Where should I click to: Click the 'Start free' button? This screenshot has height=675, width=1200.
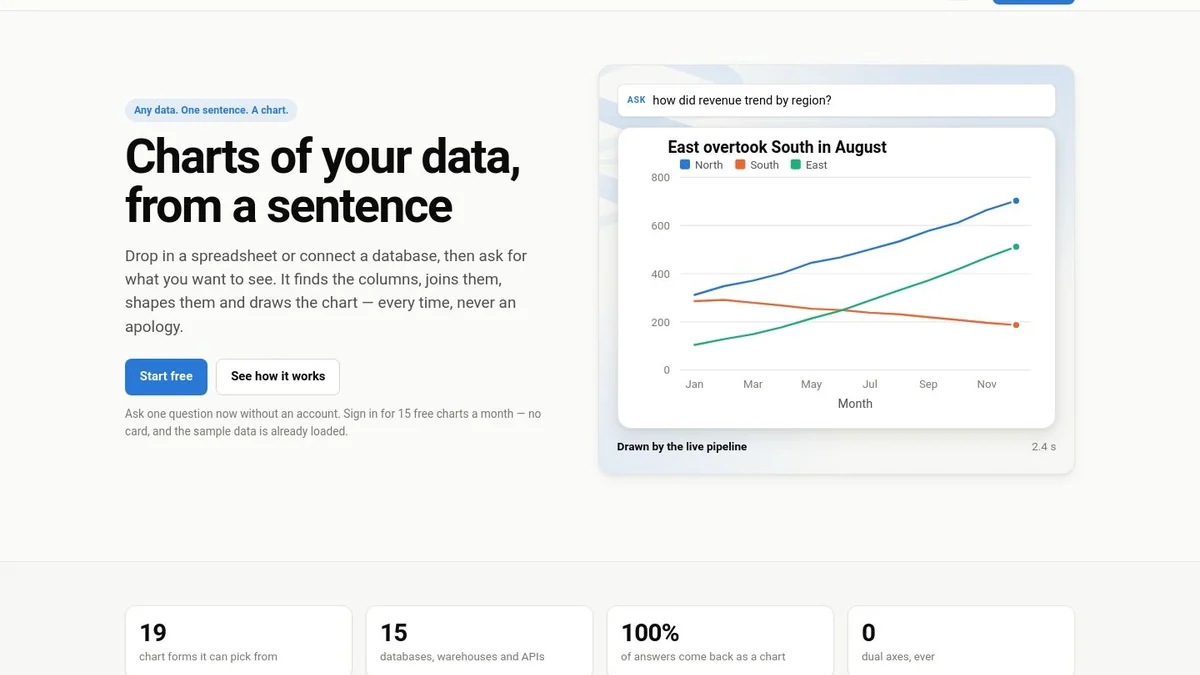coord(166,376)
